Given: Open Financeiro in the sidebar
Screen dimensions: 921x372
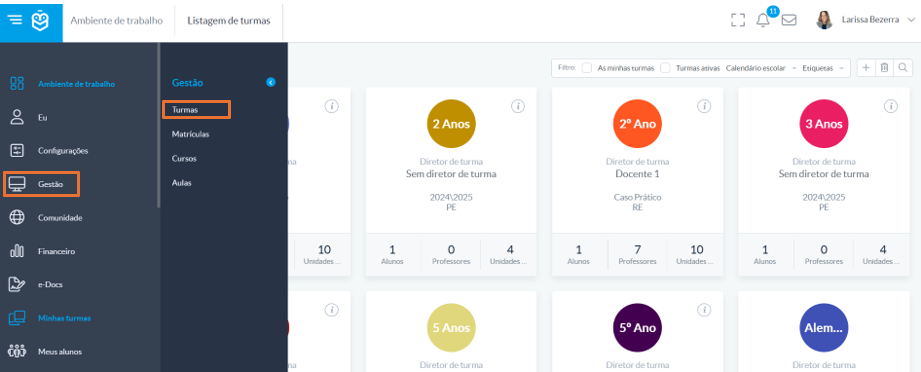Looking at the screenshot, I should tap(56, 251).
